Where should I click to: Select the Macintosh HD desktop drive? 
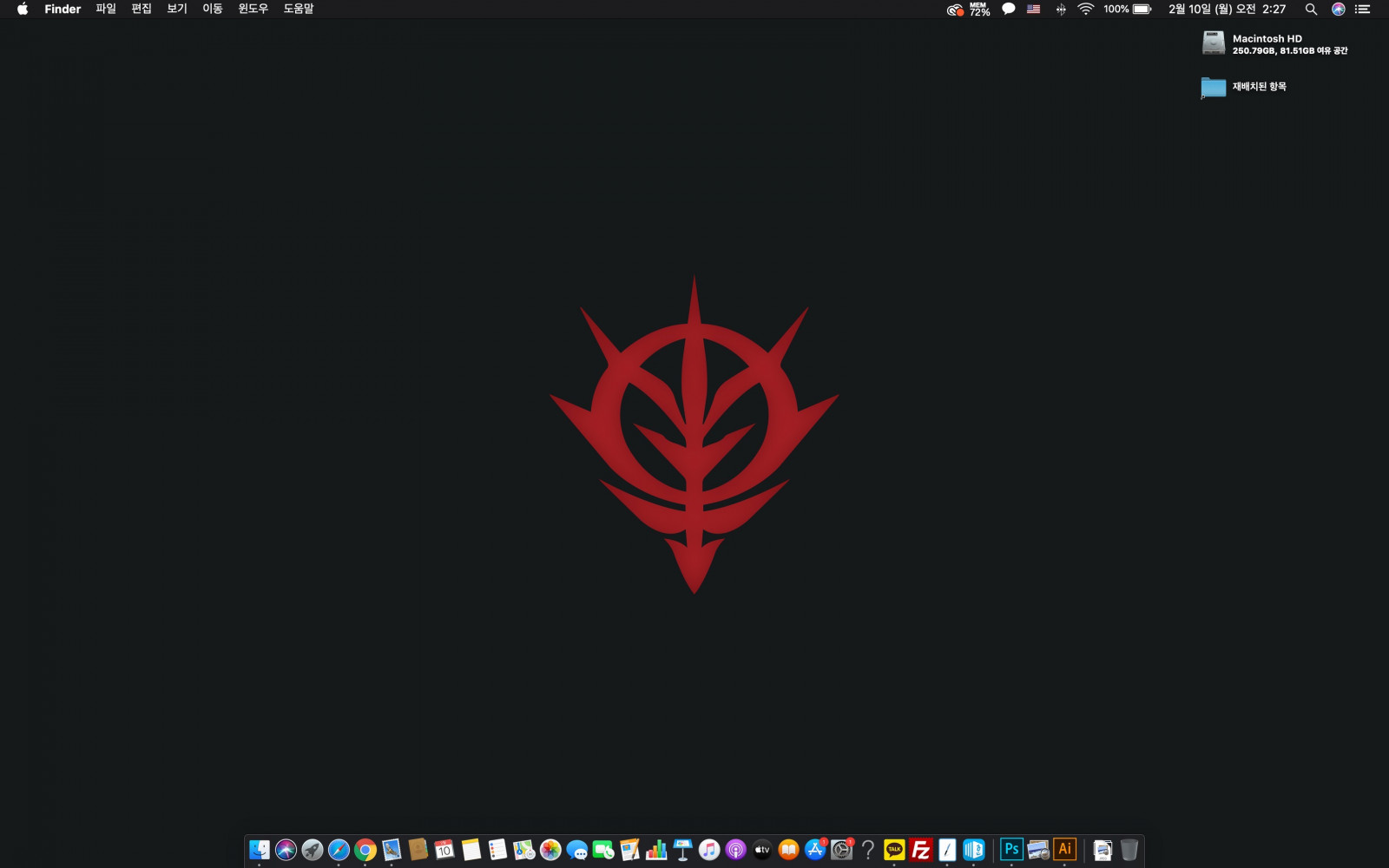click(x=1214, y=43)
